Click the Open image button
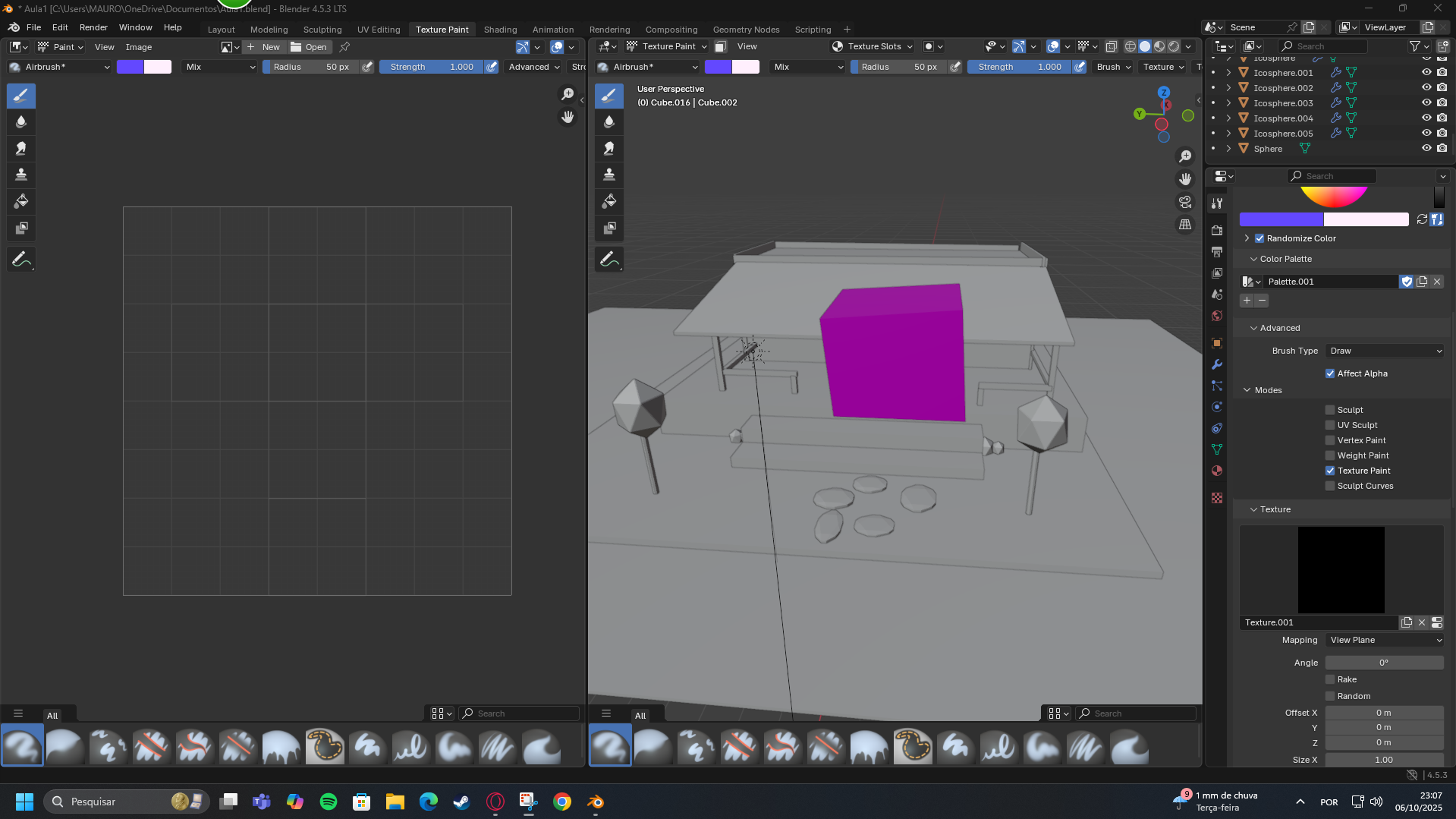1456x819 pixels. tap(309, 47)
